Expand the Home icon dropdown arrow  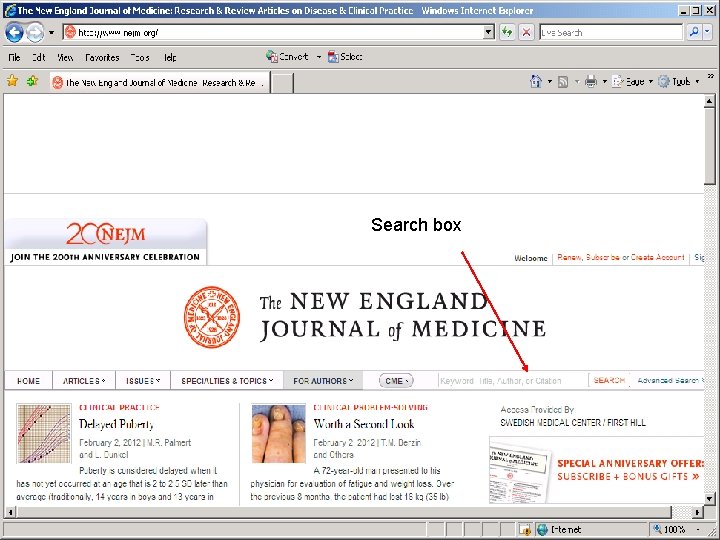(550, 82)
